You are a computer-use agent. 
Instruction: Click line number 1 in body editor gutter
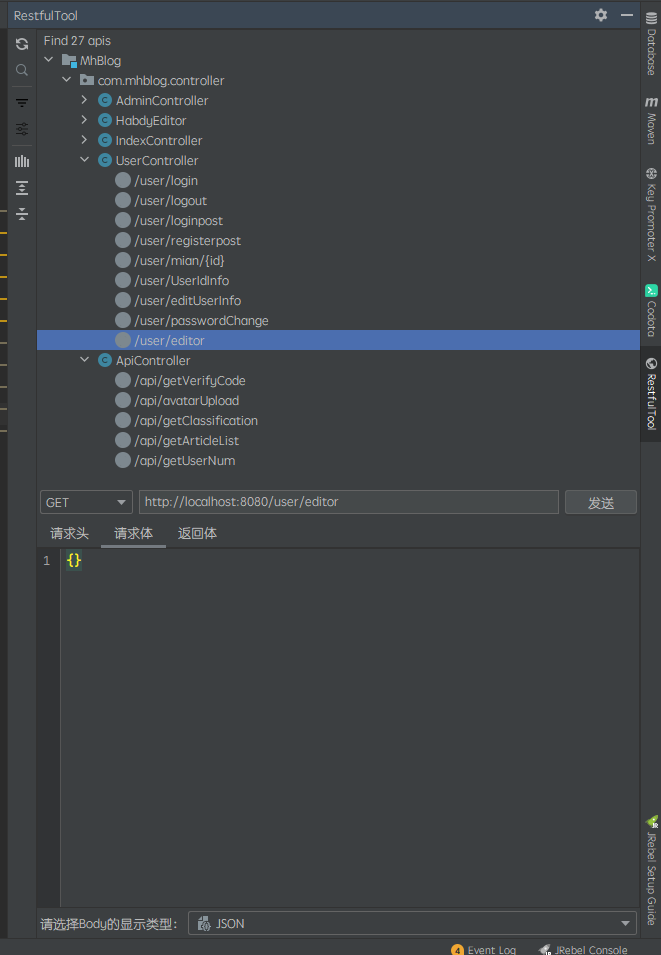click(47, 560)
